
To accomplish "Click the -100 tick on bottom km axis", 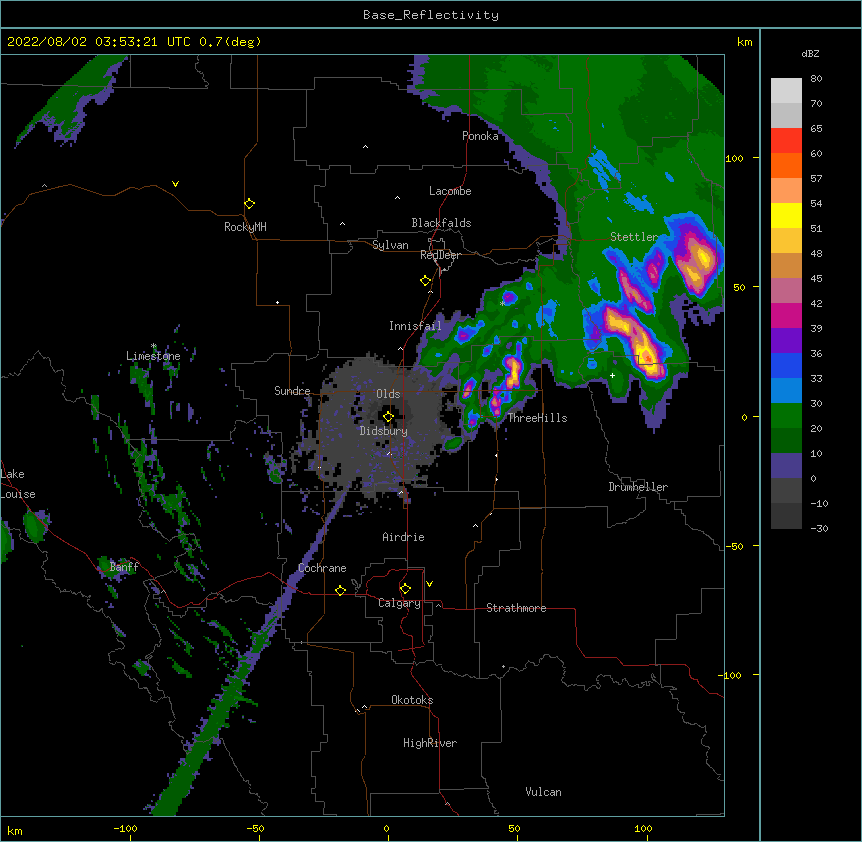I will pyautogui.click(x=125, y=829).
